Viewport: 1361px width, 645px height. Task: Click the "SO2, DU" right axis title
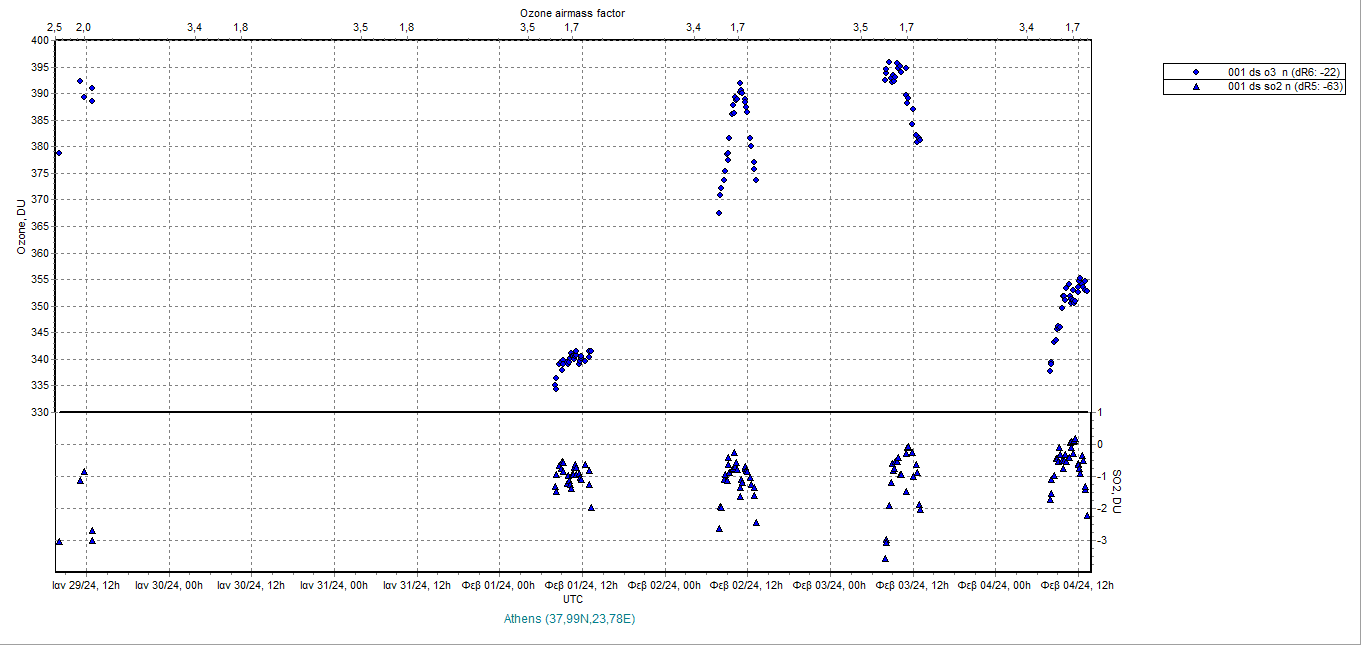point(1117,492)
